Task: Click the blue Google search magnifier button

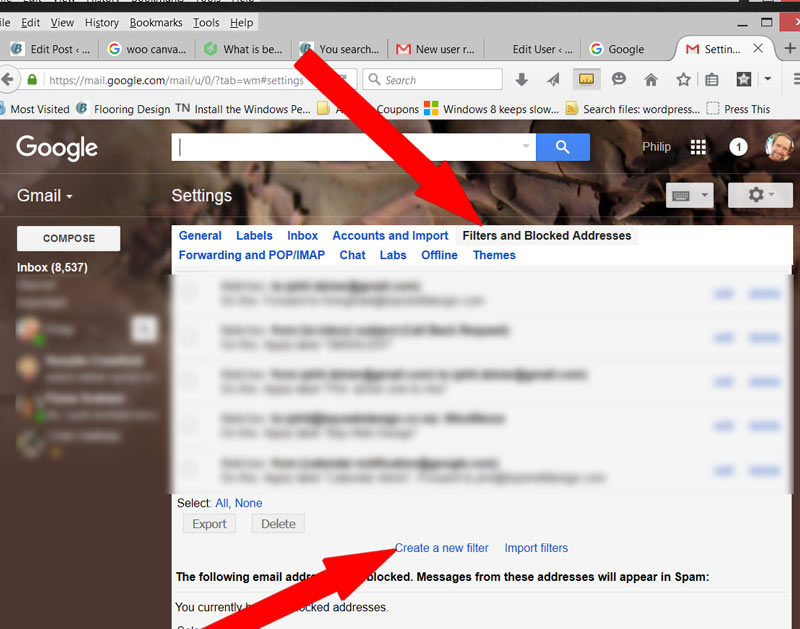Action: (562, 147)
